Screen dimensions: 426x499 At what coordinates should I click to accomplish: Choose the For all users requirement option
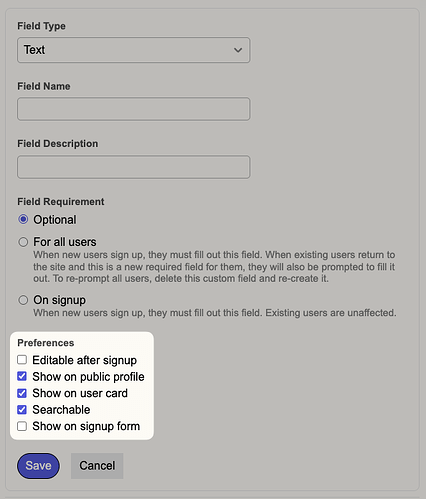[23, 242]
